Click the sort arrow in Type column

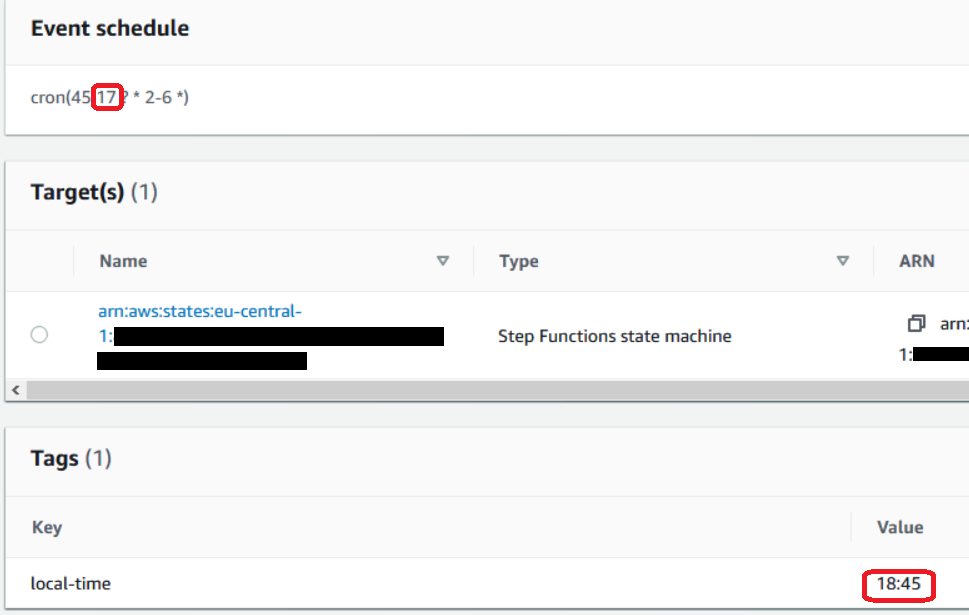tap(843, 261)
